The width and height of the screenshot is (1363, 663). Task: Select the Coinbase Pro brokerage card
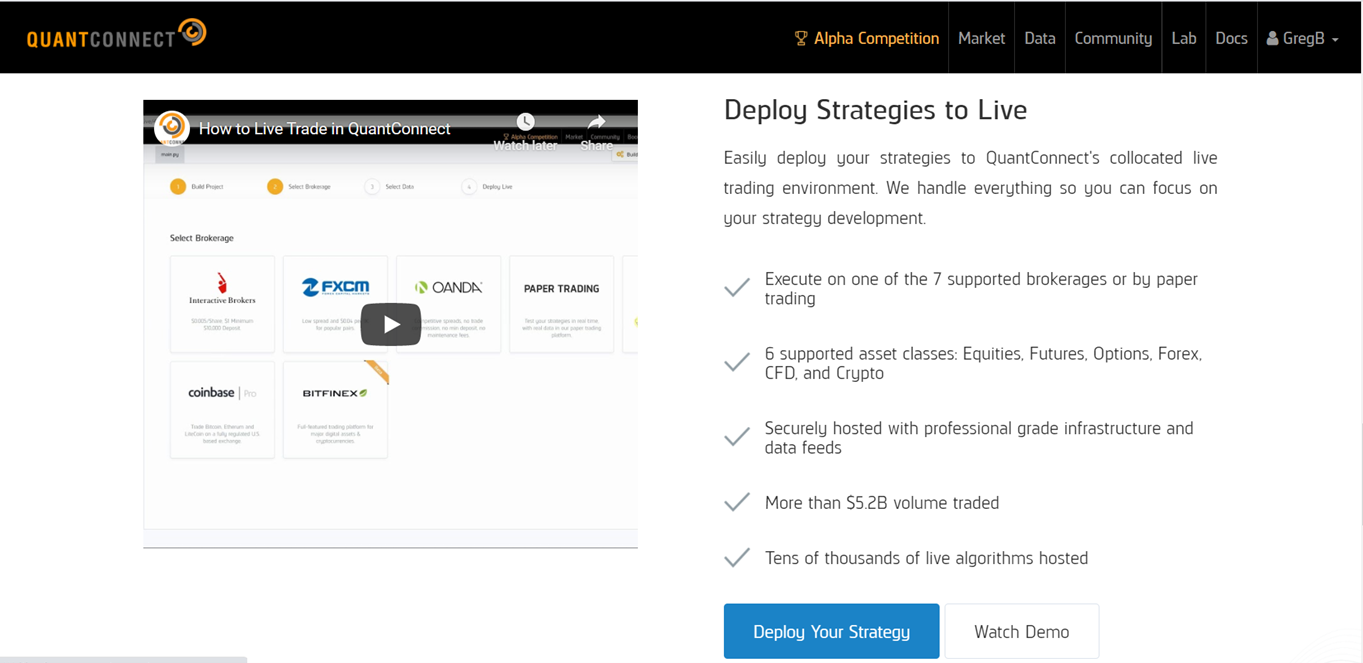(x=222, y=410)
